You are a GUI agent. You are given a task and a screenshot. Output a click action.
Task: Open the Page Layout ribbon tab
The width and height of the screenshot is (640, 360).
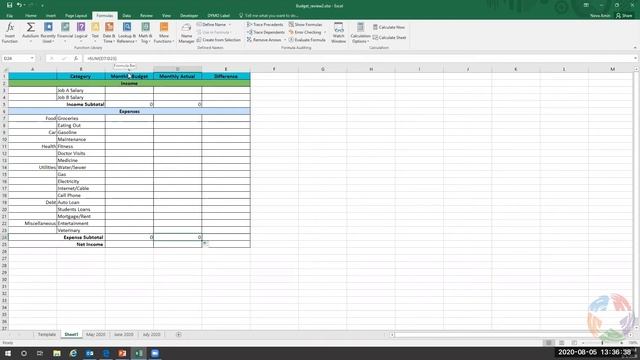click(76, 16)
